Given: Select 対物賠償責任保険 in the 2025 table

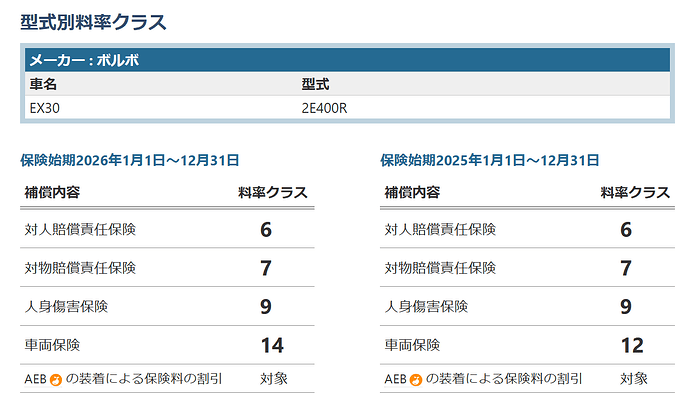Looking at the screenshot, I should 440,268.
